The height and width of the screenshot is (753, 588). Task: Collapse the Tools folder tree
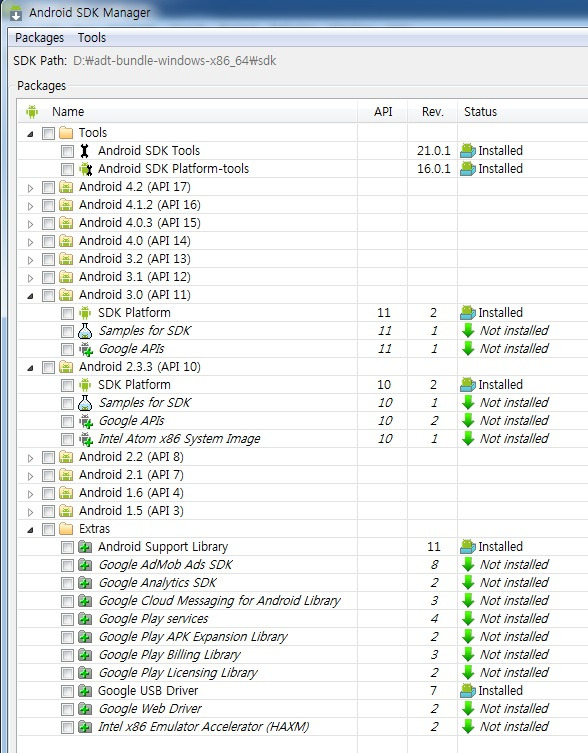point(30,134)
